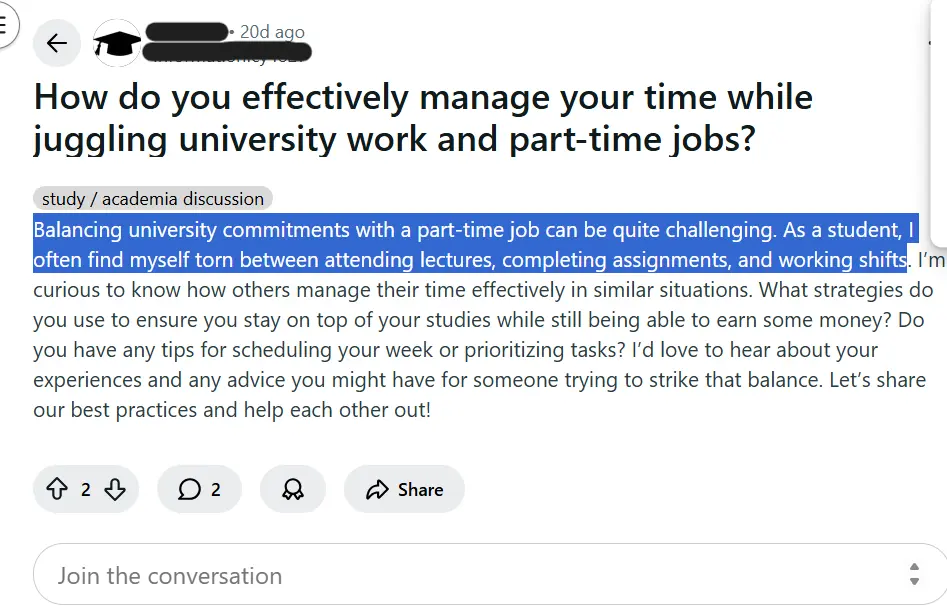The height and width of the screenshot is (606, 947).
Task: Open the hamburger navigation menu
Action: (x=5, y=25)
